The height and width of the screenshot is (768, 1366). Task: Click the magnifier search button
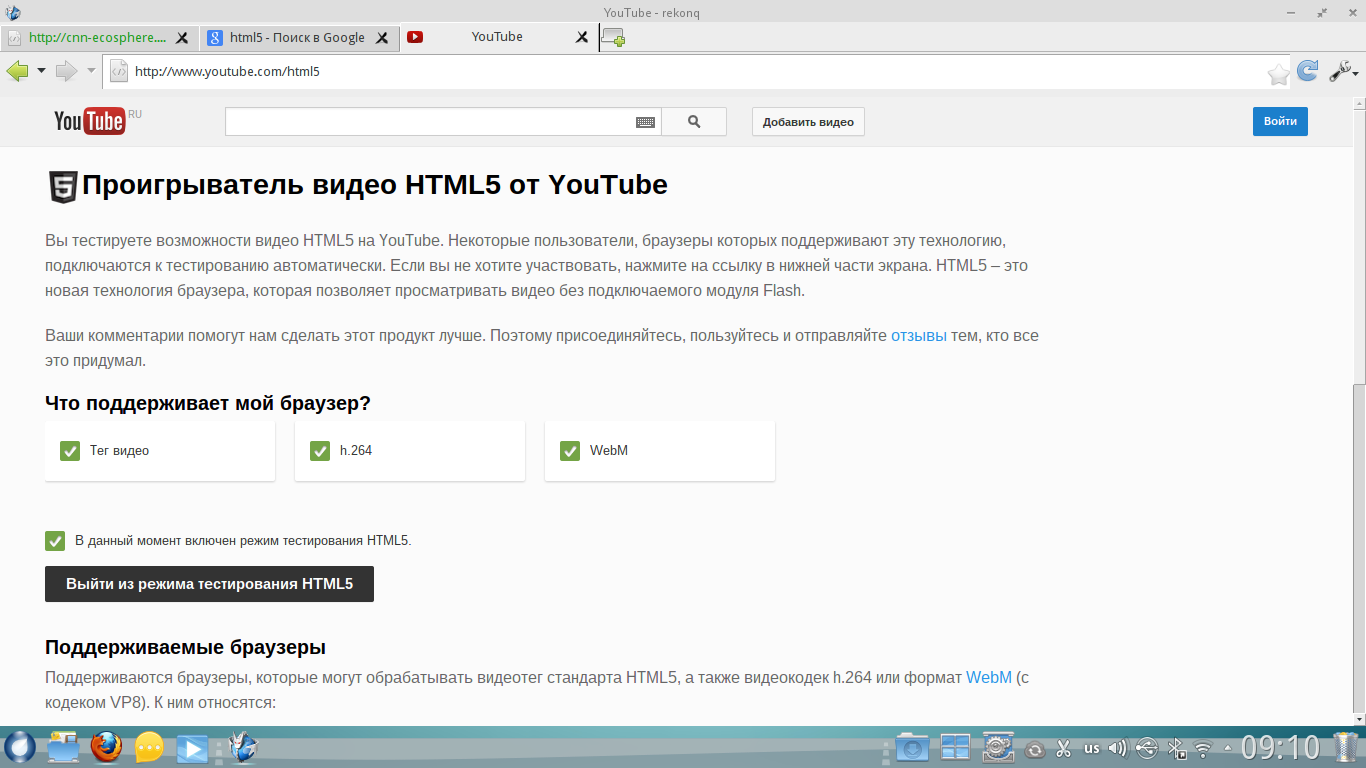(694, 122)
